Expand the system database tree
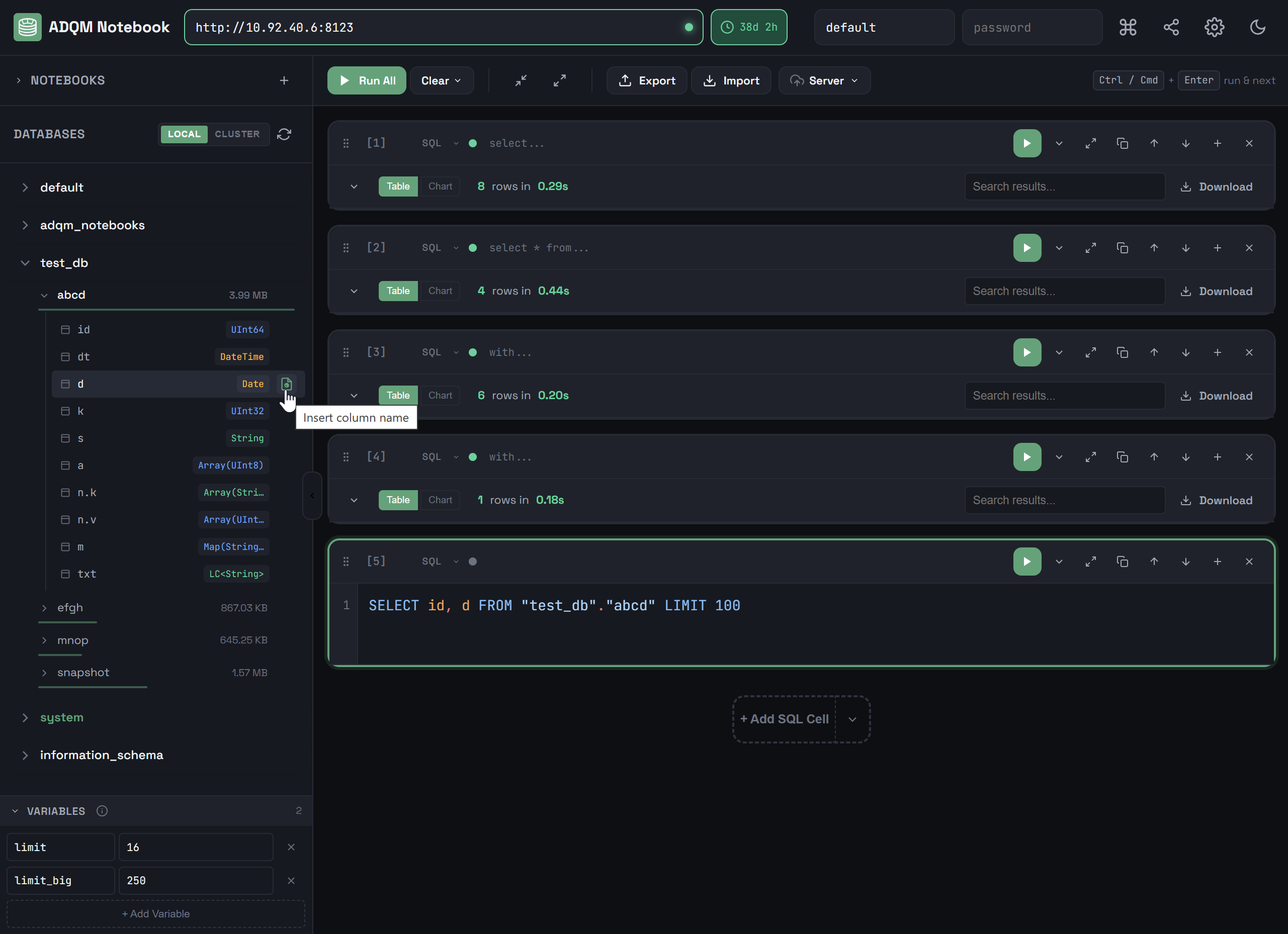 [25, 718]
